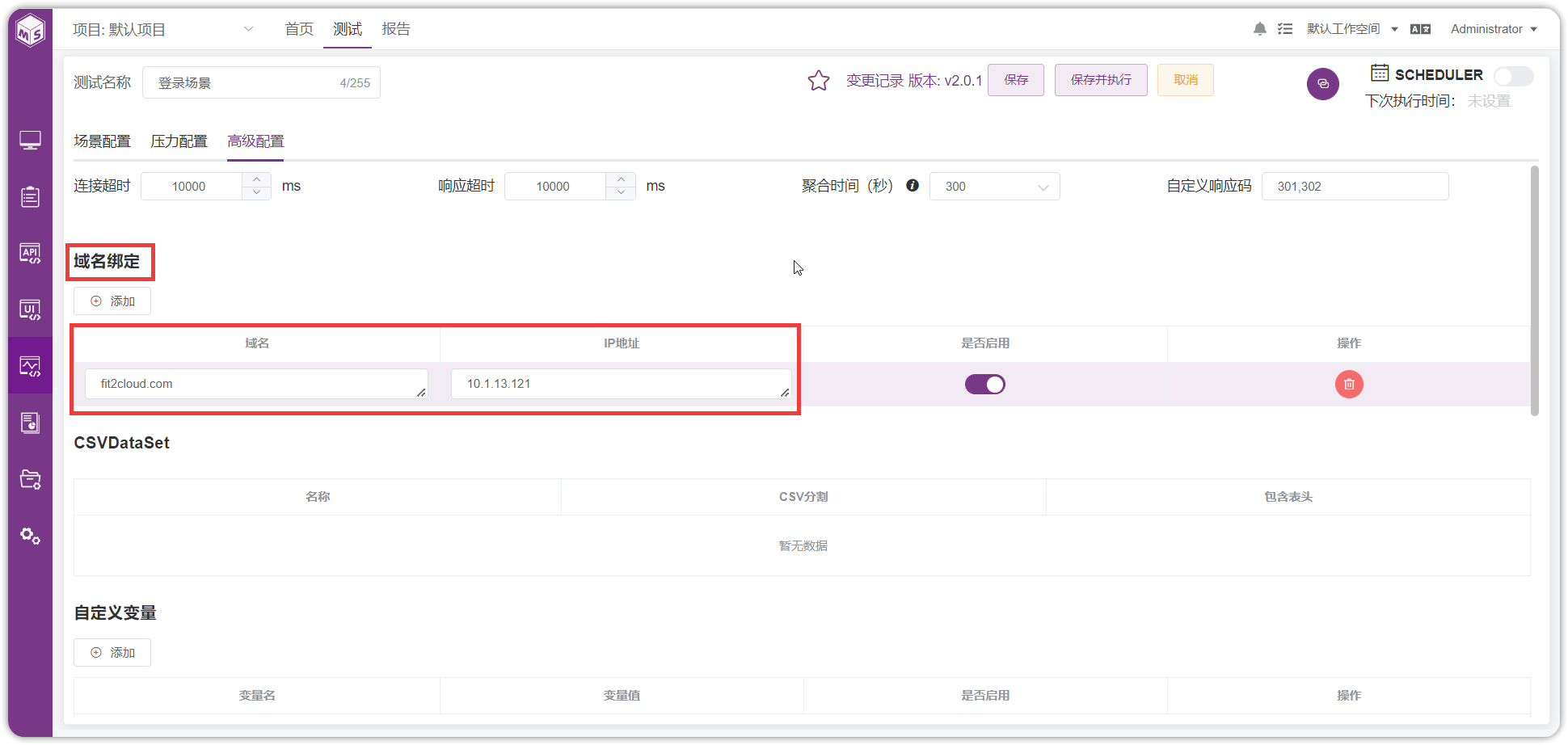Screen dimensions: 1568x745
Task: Click the vertical scrollbar of config panel
Action: point(1534,291)
